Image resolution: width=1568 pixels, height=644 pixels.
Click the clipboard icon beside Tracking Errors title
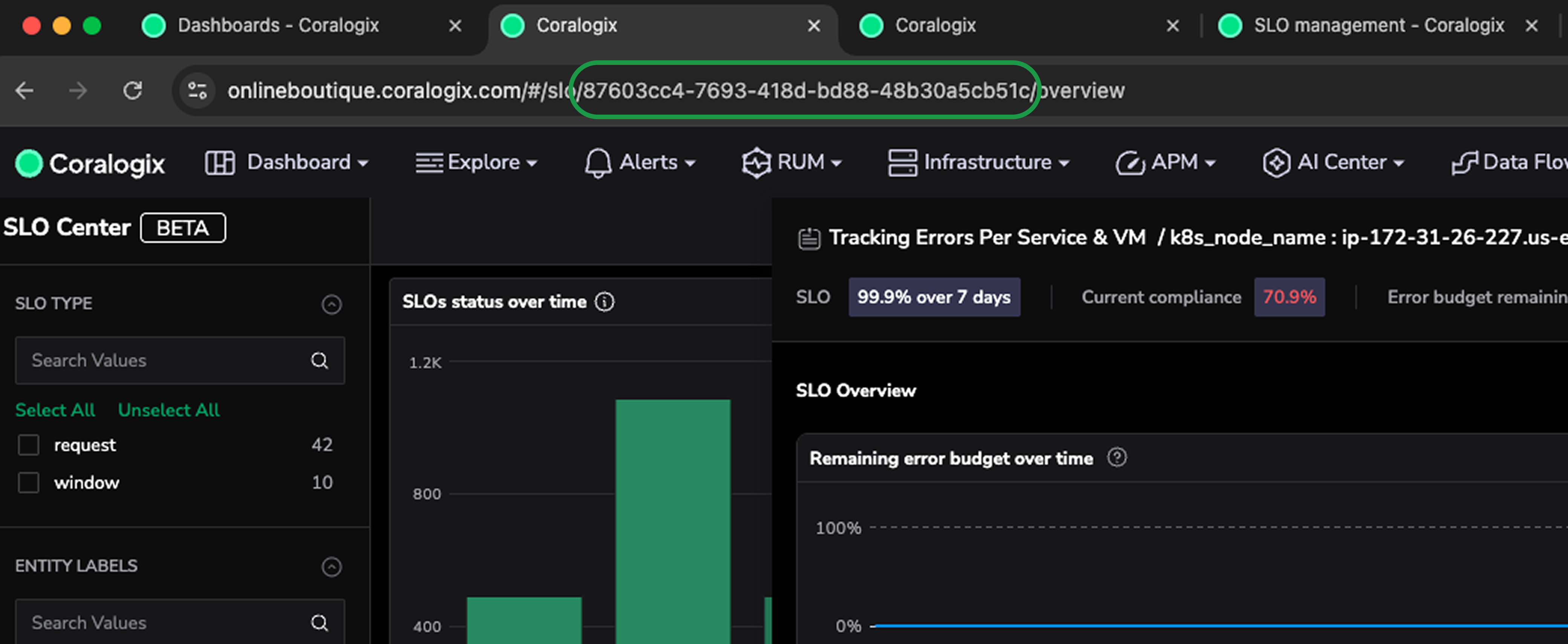click(809, 238)
